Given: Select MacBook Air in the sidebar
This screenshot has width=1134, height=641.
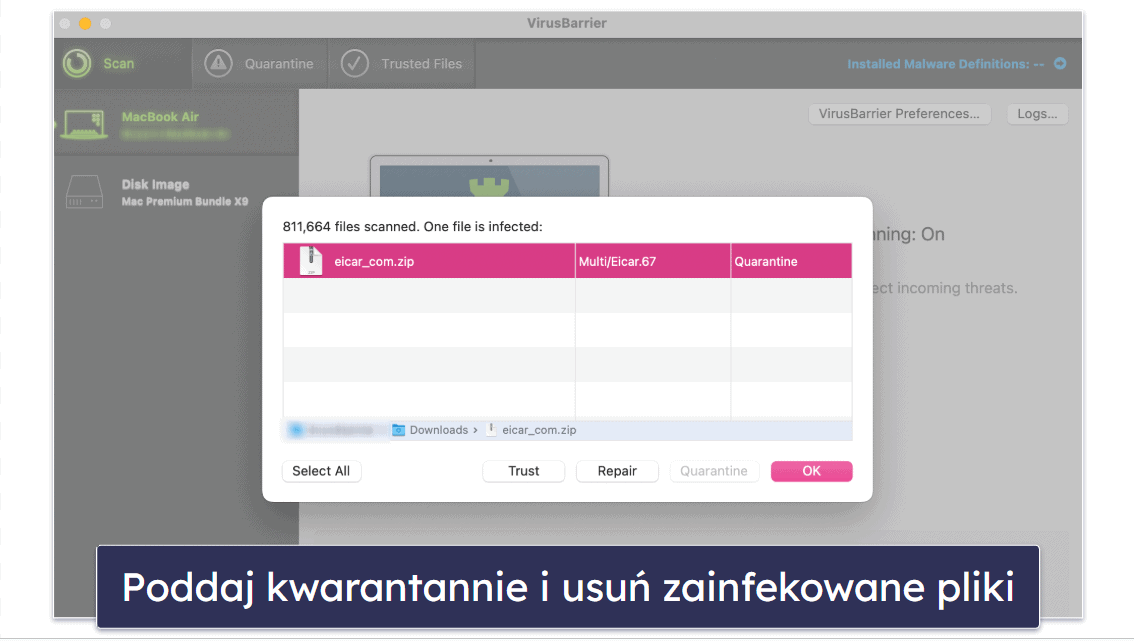Looking at the screenshot, I should (x=176, y=124).
